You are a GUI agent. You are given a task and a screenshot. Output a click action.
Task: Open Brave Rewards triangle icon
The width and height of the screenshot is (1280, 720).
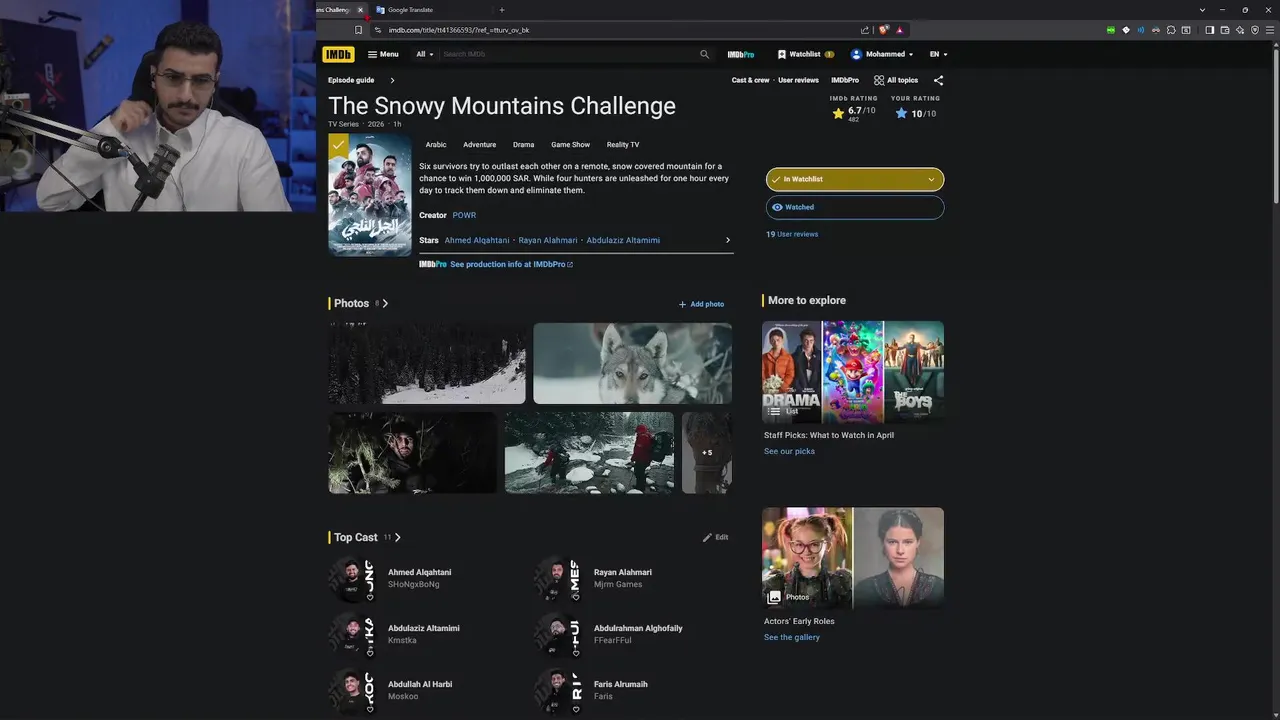point(899,30)
